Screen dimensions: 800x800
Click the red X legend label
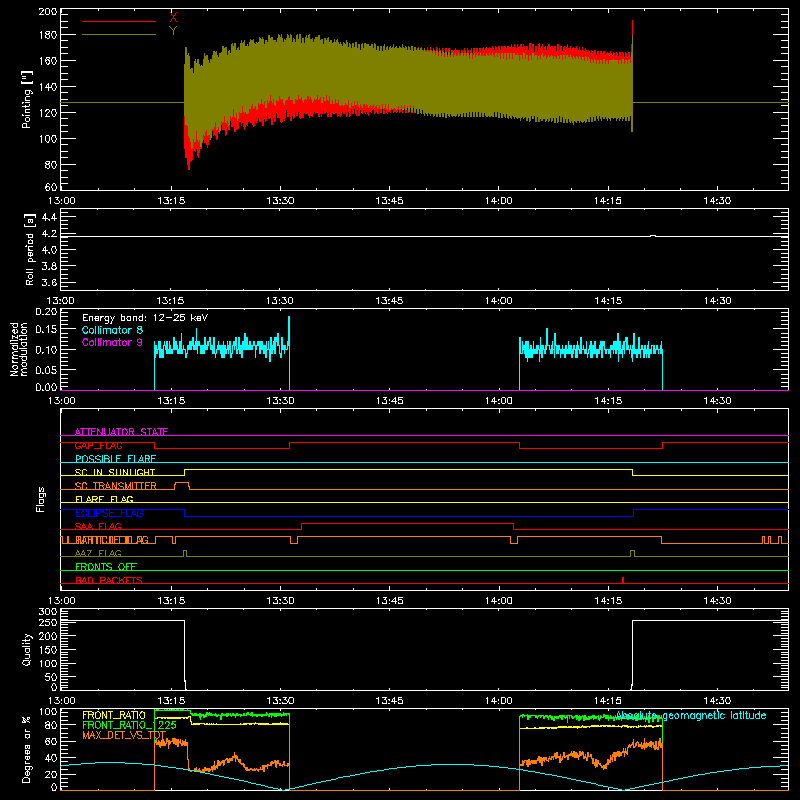[173, 18]
